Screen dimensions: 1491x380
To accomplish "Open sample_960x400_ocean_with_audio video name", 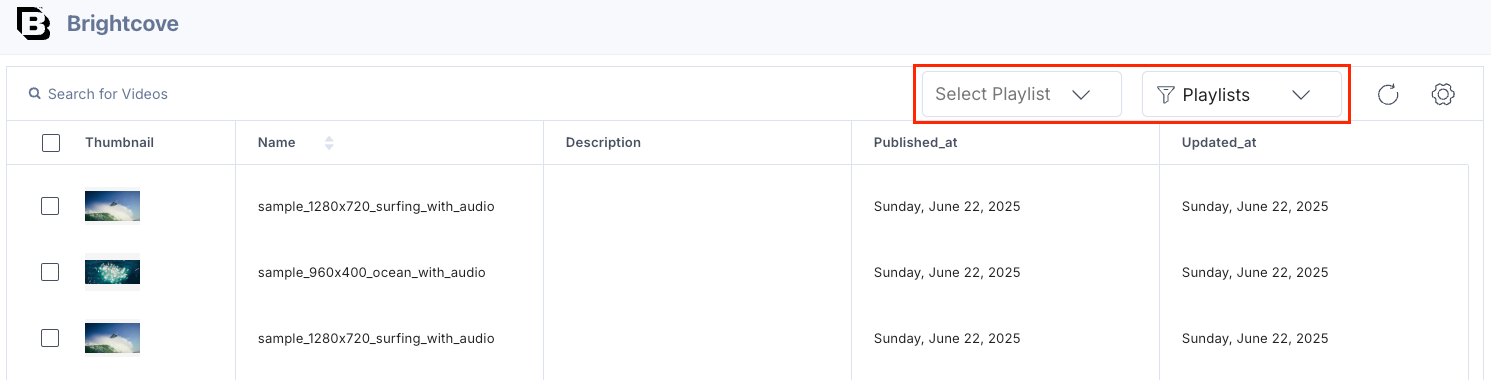I will click(x=372, y=272).
